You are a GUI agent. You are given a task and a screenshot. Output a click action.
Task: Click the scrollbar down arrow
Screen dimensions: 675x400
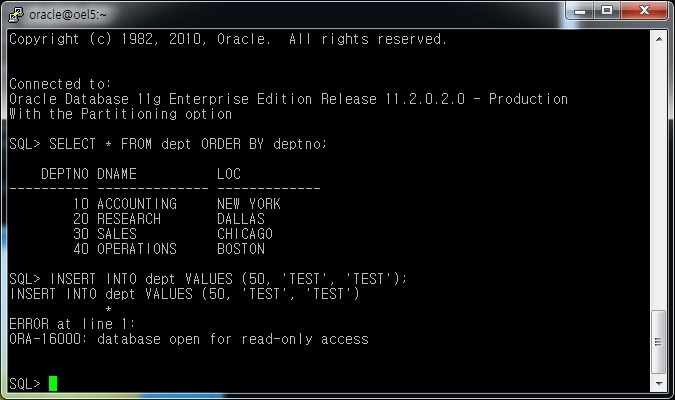tap(659, 383)
